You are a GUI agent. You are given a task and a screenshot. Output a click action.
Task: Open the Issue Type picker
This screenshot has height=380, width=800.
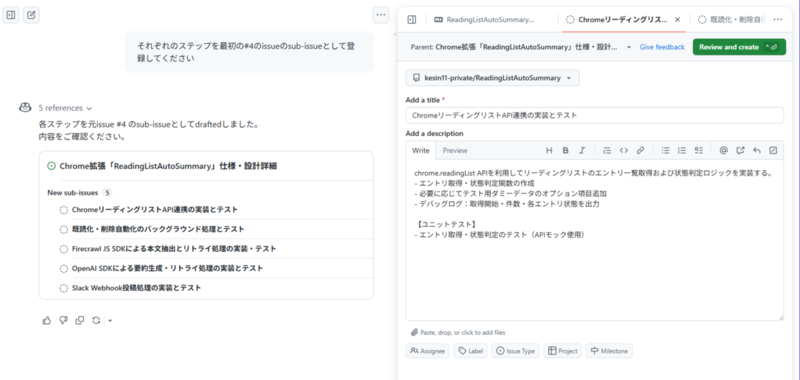(x=515, y=351)
